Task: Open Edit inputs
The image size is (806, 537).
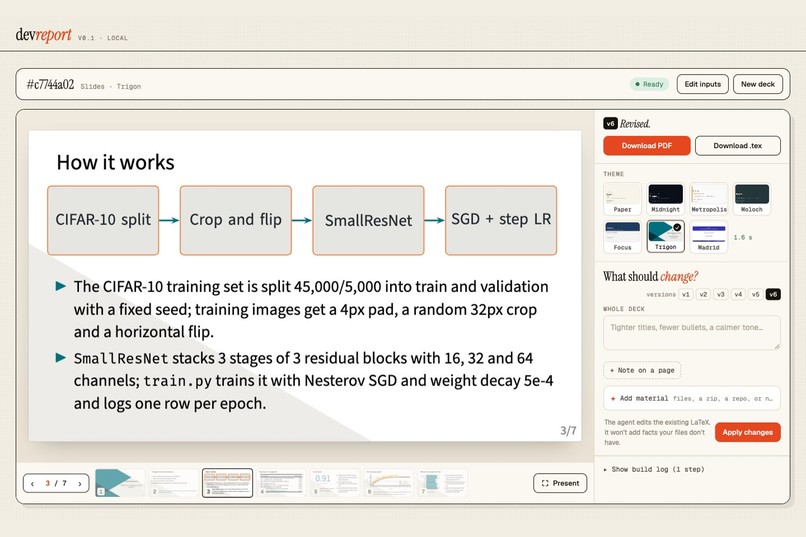Action: (703, 84)
